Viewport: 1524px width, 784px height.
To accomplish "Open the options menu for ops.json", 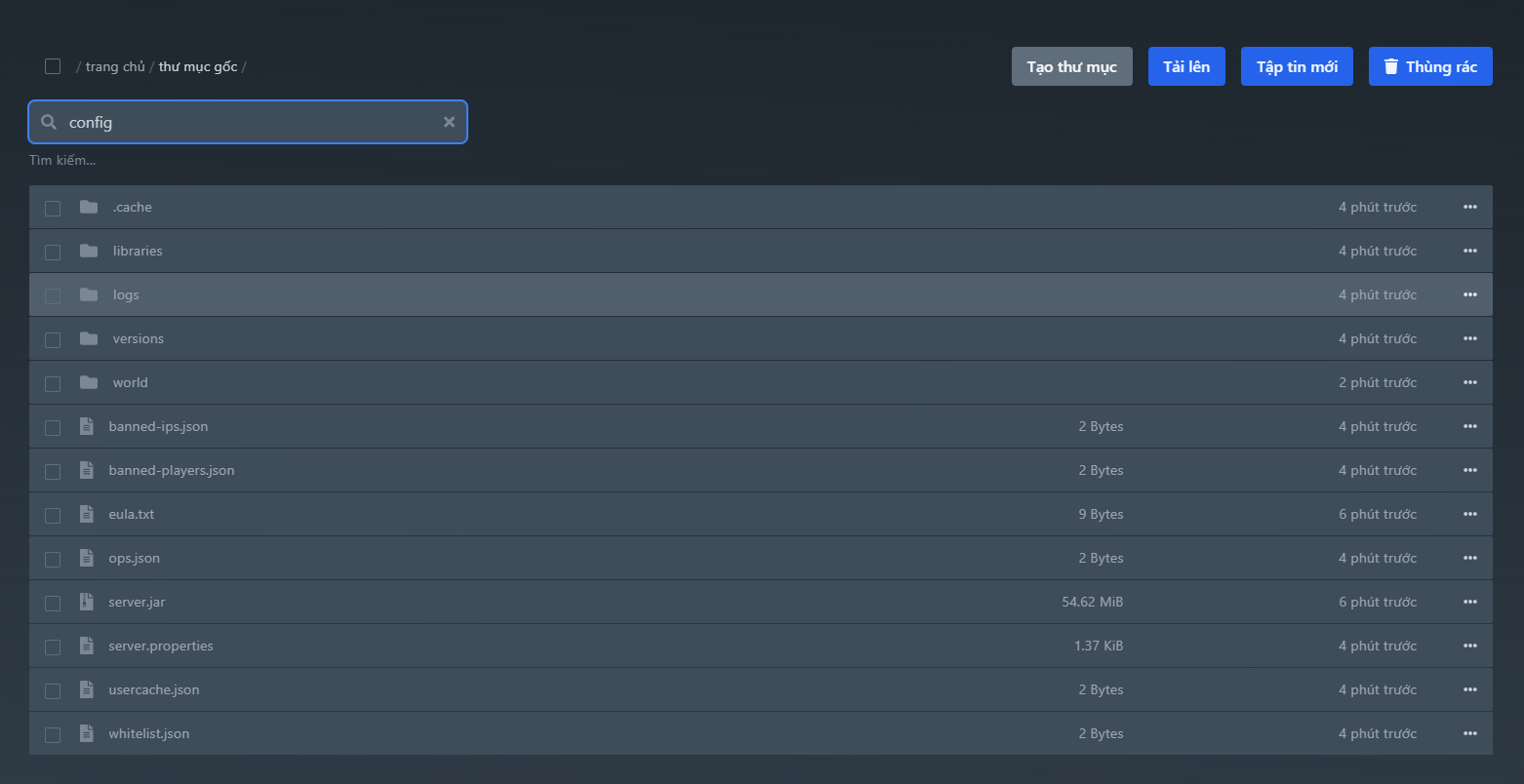I will (1469, 558).
